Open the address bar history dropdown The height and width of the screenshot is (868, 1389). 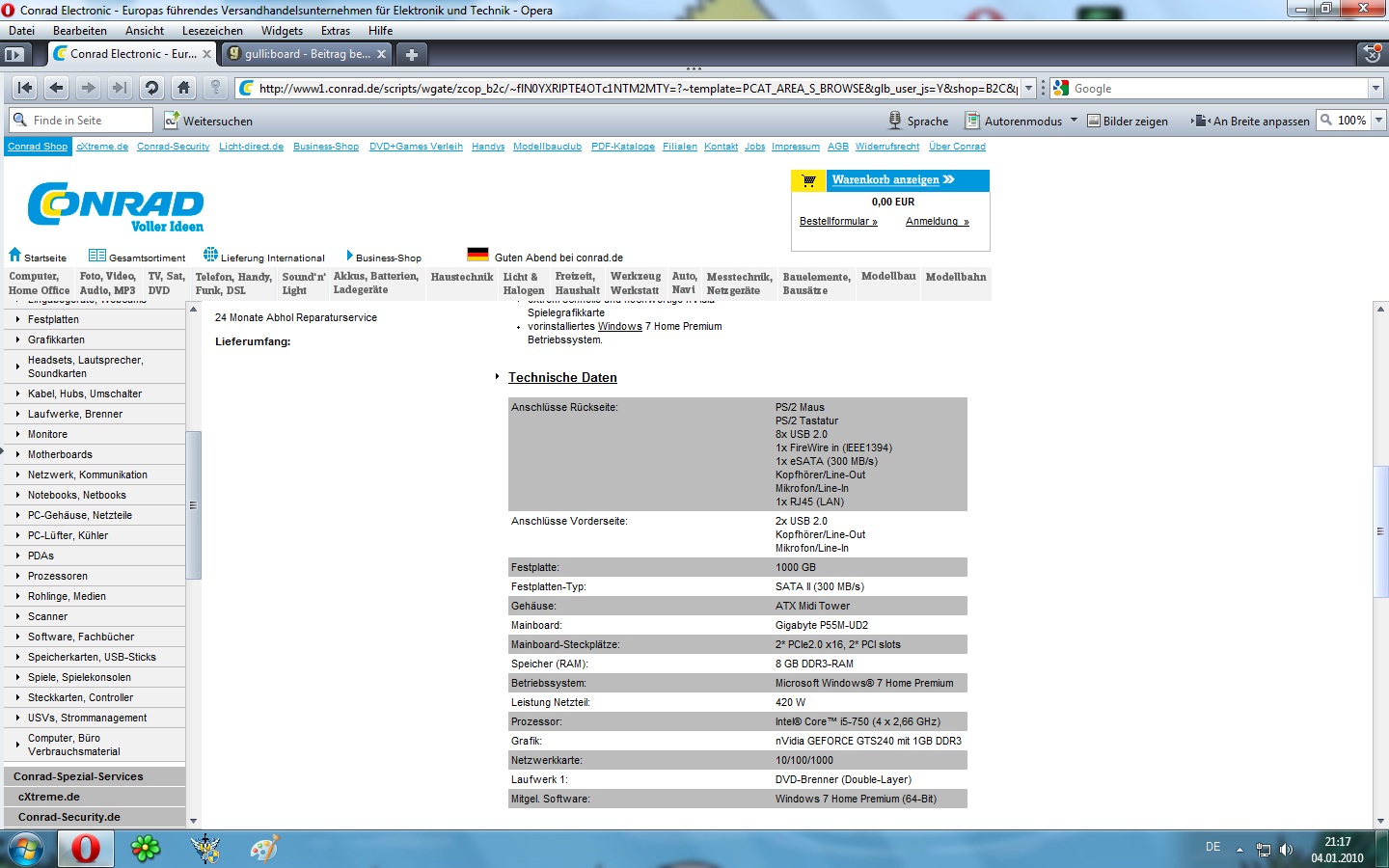(x=1028, y=88)
